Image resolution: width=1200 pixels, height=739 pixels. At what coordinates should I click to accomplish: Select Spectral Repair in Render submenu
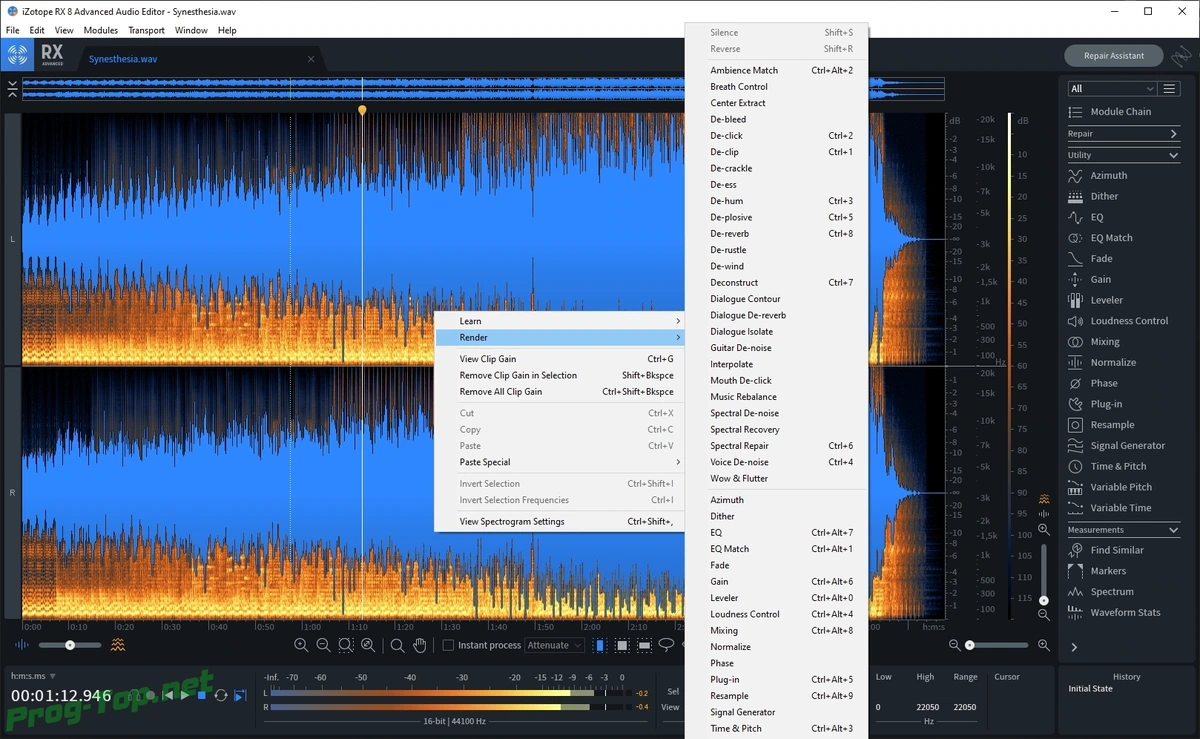(x=777, y=446)
